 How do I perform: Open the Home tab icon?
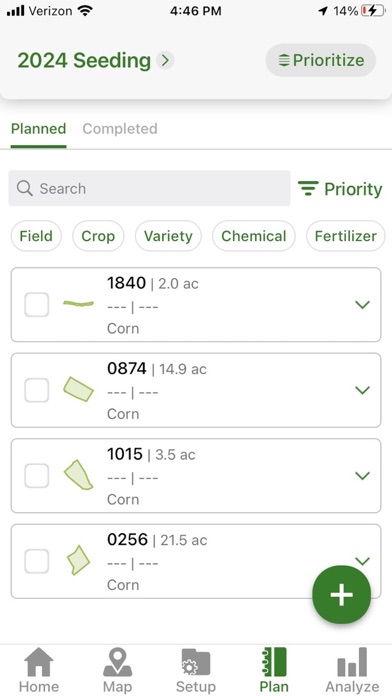pos(39,662)
